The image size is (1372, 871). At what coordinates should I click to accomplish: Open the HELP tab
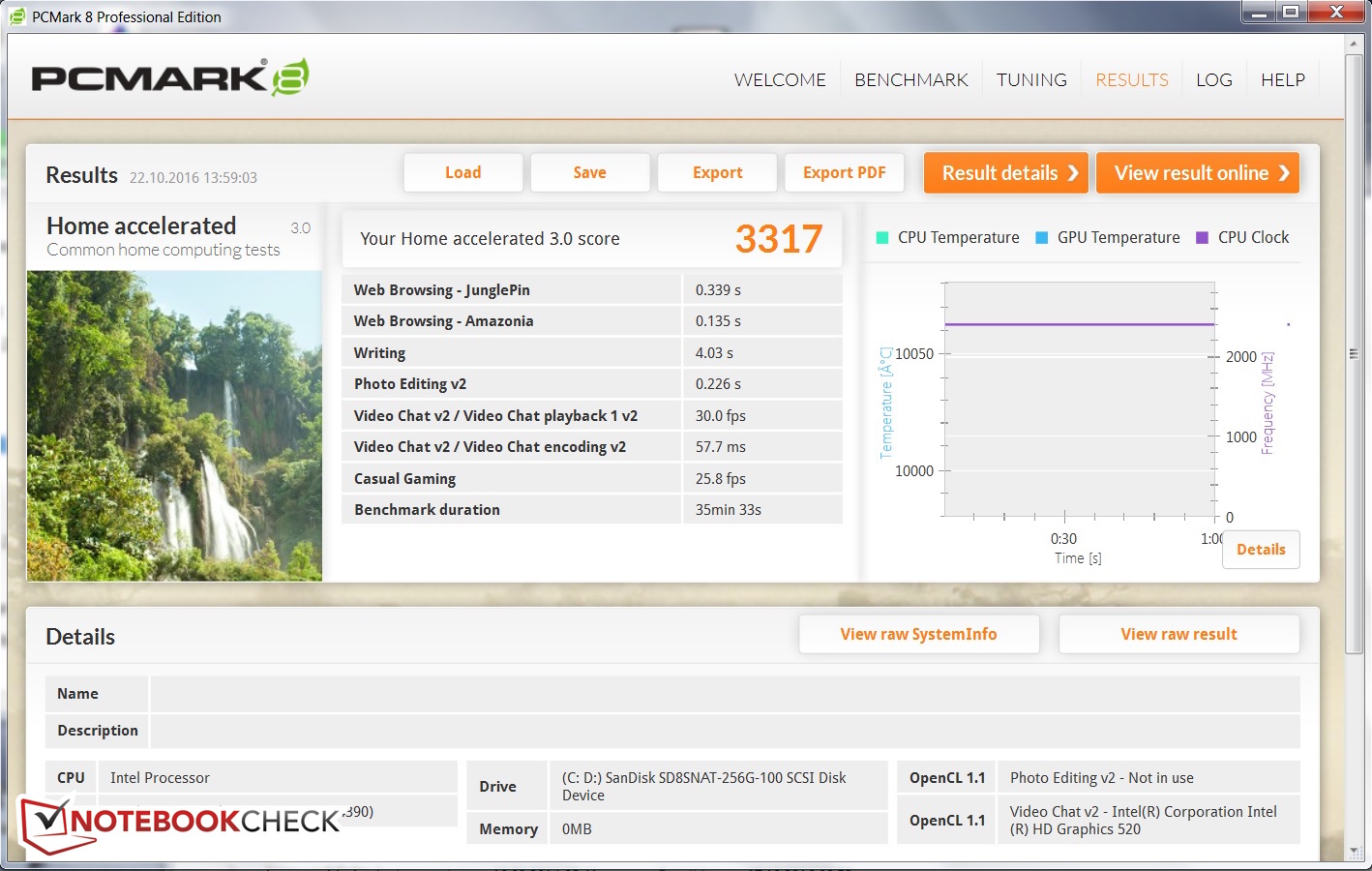click(1283, 80)
